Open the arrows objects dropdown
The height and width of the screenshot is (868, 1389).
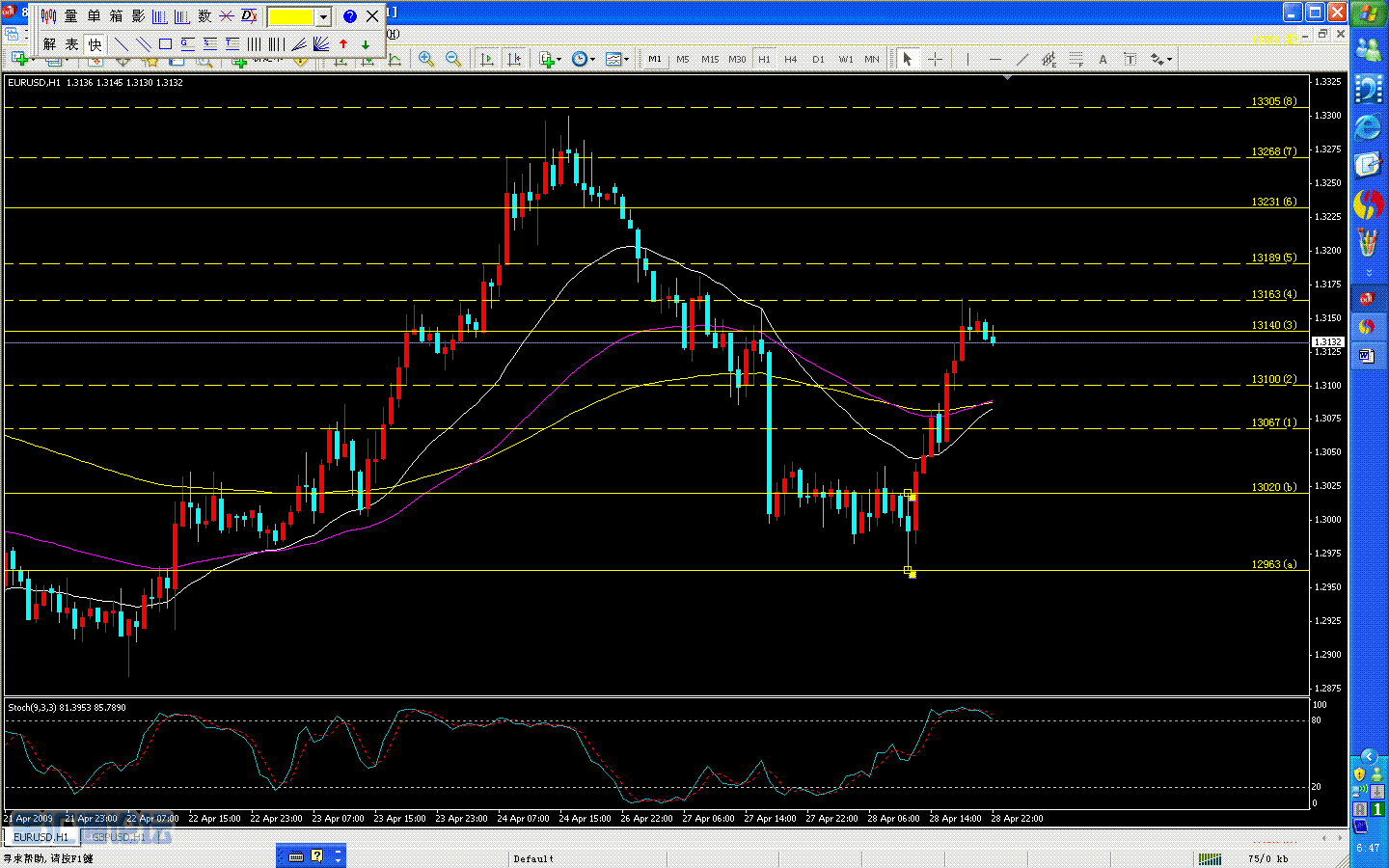tap(1161, 59)
